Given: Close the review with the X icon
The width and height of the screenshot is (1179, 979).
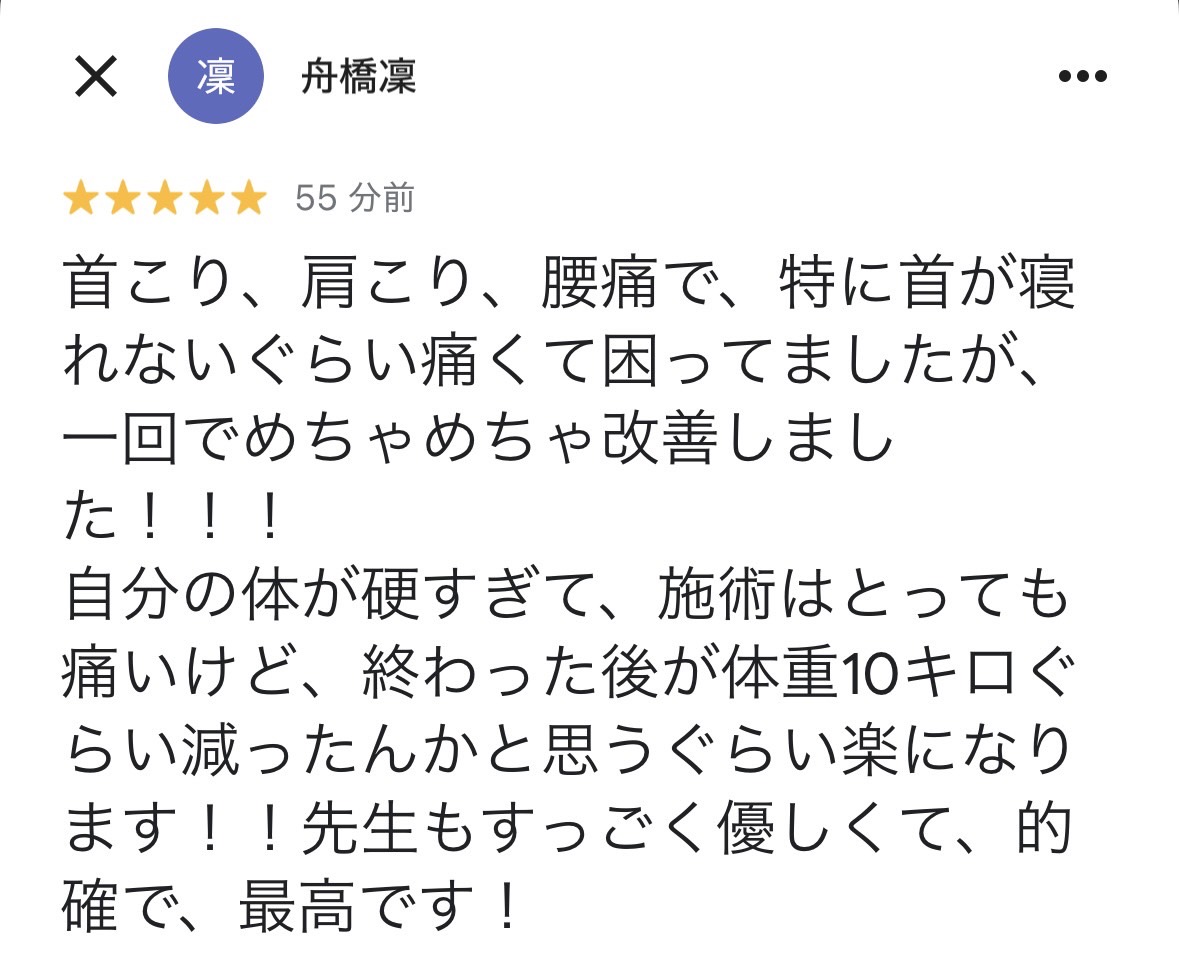Looking at the screenshot, I should [97, 76].
